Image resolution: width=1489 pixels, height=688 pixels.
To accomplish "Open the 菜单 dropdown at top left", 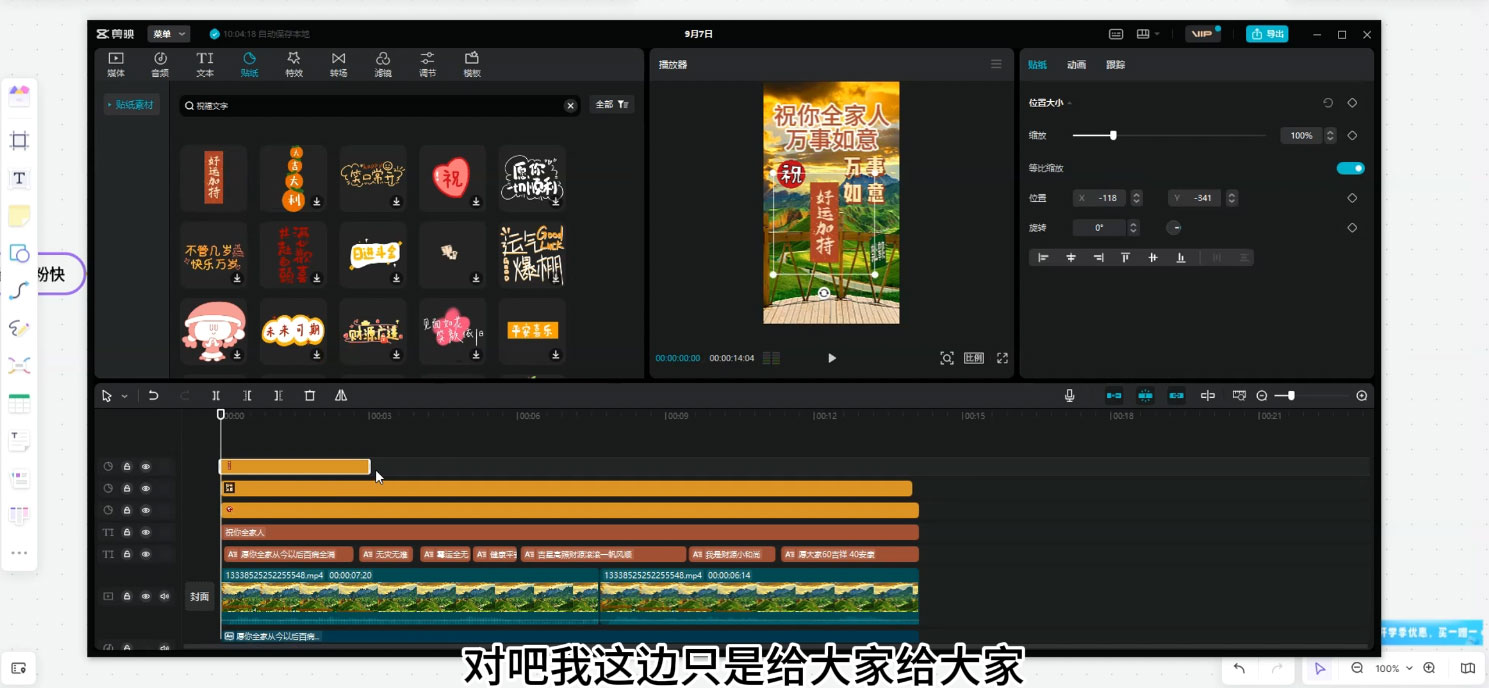I will pos(168,33).
